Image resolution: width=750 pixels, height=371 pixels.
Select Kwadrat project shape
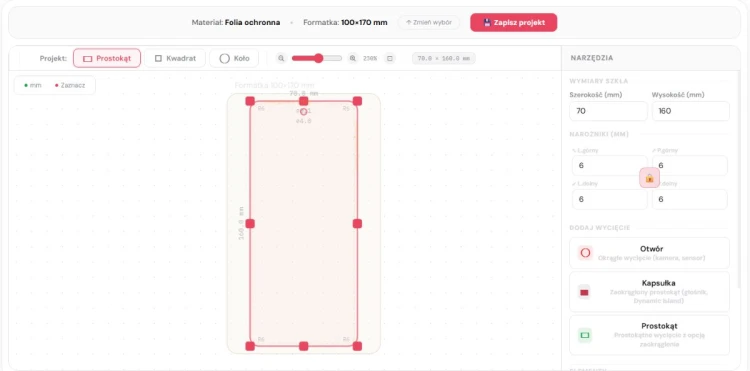click(175, 58)
